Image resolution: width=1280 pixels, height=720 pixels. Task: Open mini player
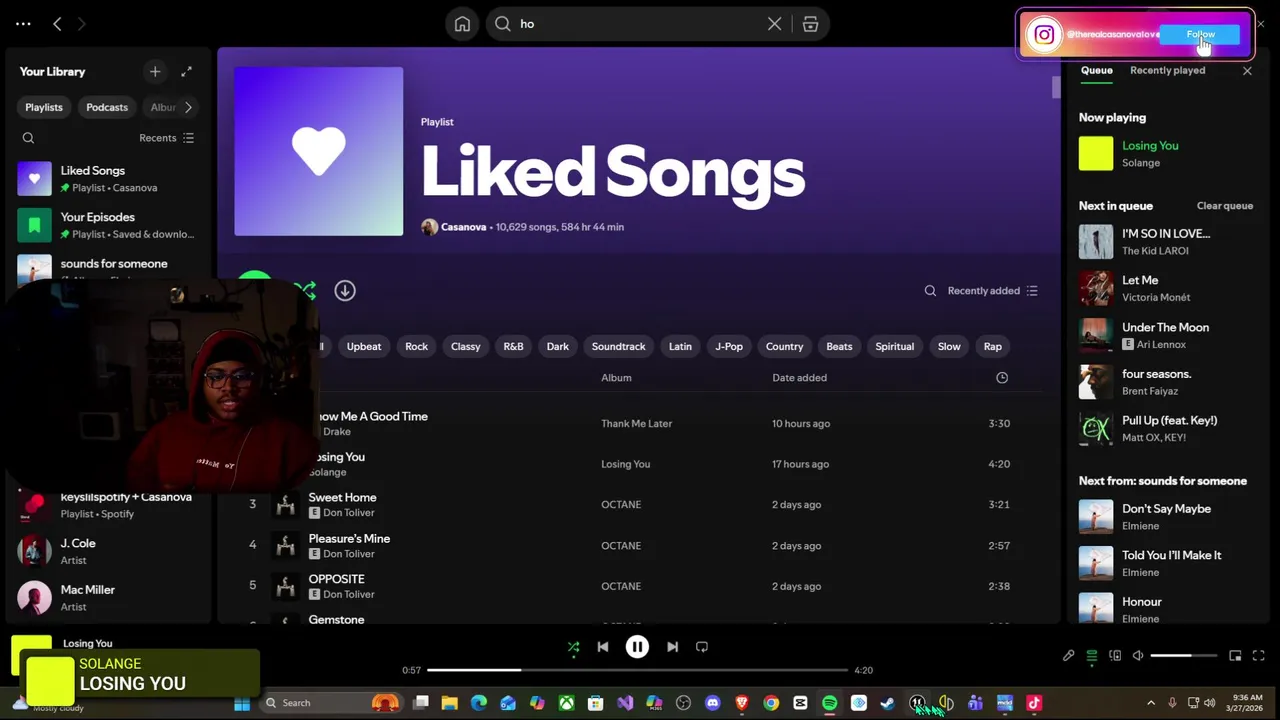1235,656
